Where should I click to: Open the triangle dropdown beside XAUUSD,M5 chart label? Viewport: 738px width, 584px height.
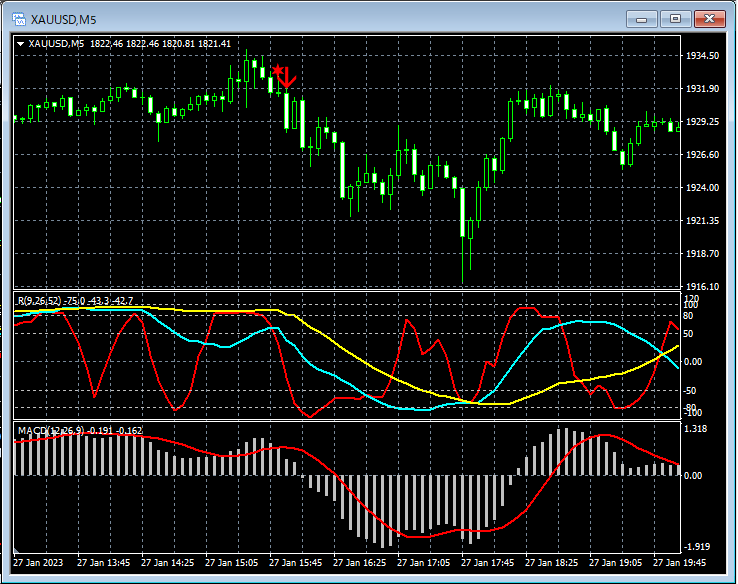[21, 44]
